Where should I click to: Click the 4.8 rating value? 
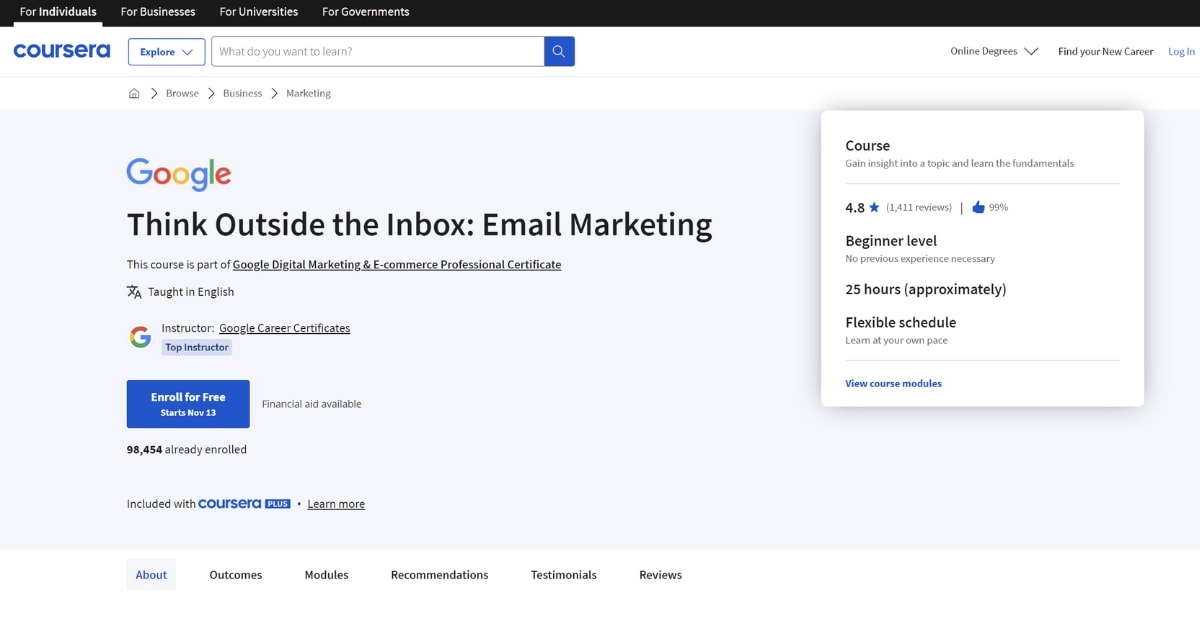[x=855, y=208]
